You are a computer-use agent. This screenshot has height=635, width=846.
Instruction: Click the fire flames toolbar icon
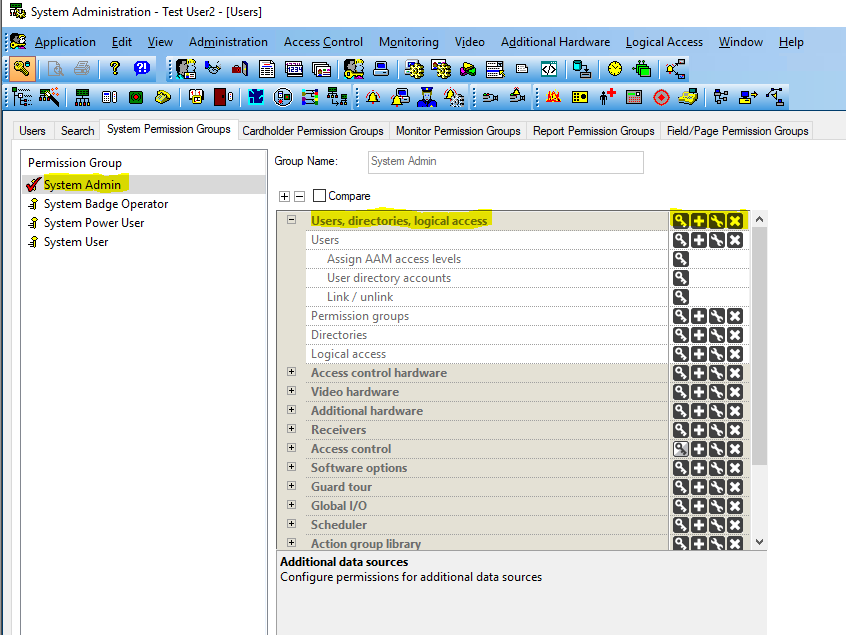[x=553, y=97]
